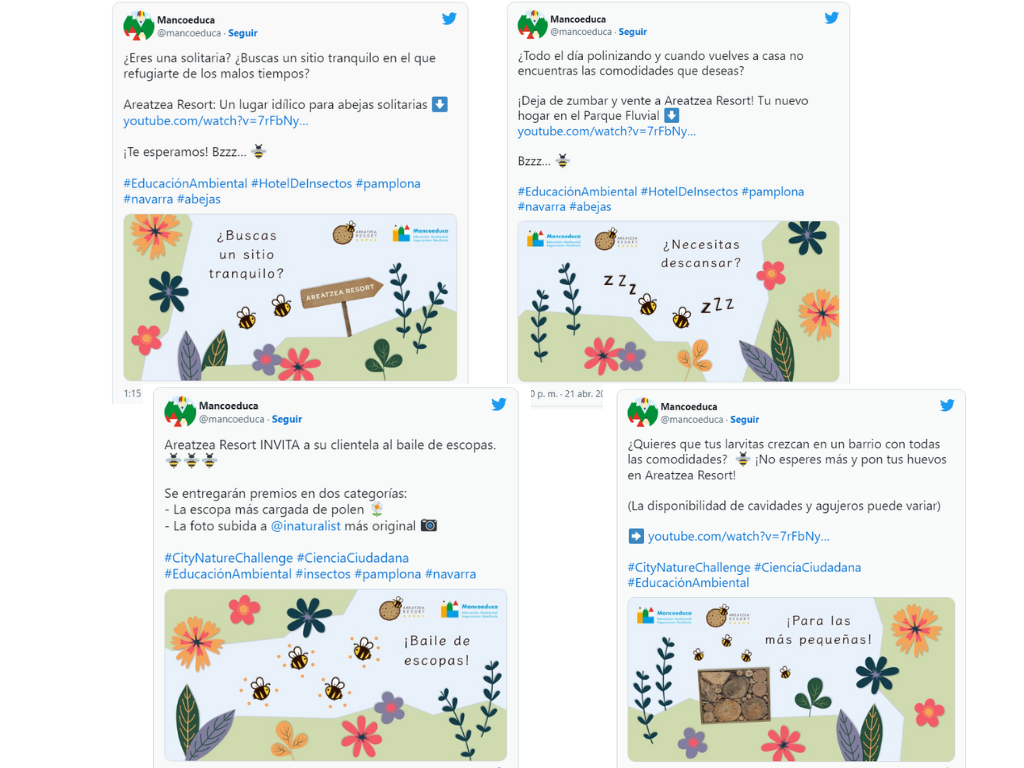Select #CityNatureChallenge hashtag in "baile de escopas" tweet

click(229, 558)
